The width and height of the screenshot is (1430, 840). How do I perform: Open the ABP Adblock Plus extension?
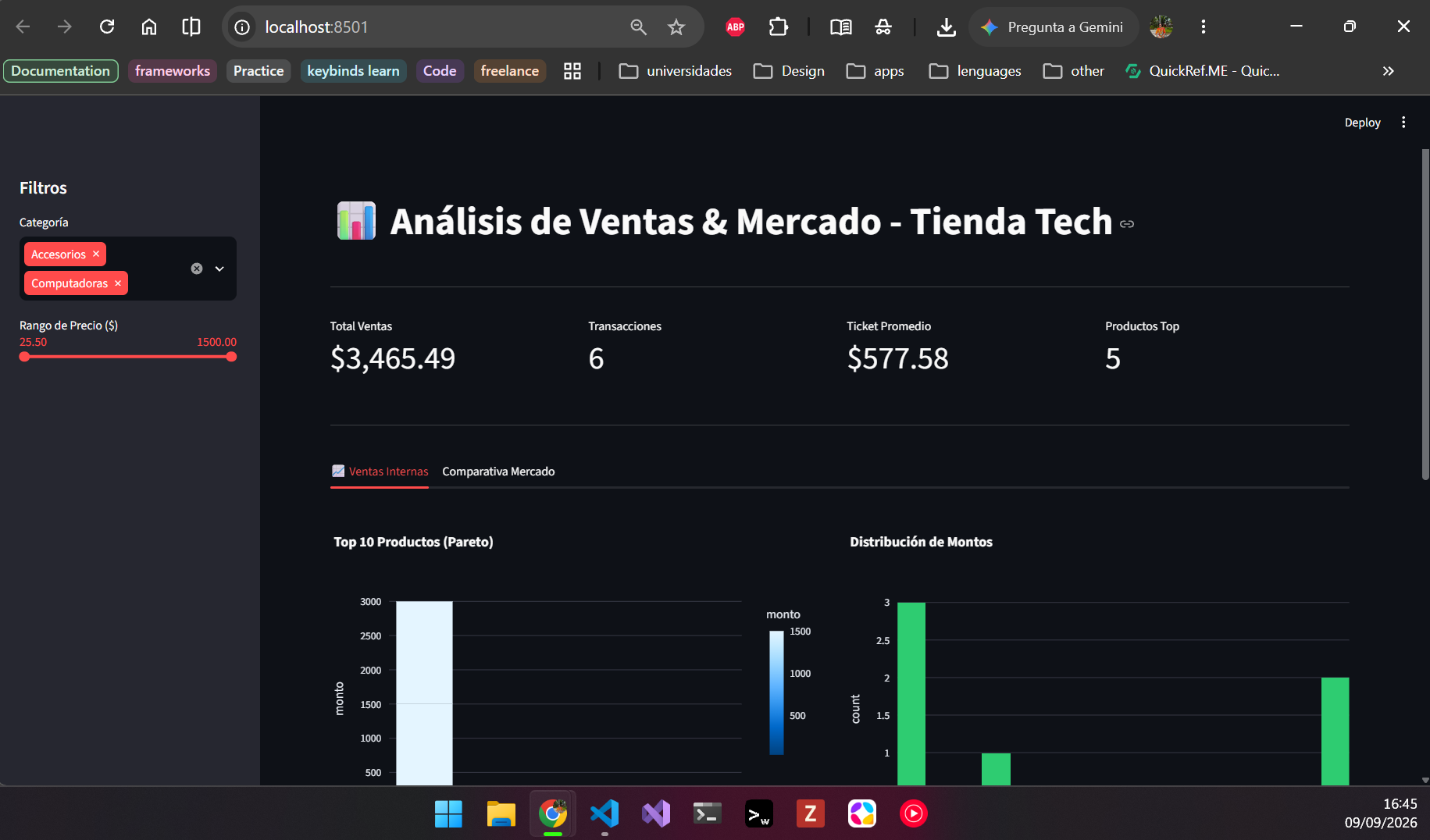tap(735, 27)
